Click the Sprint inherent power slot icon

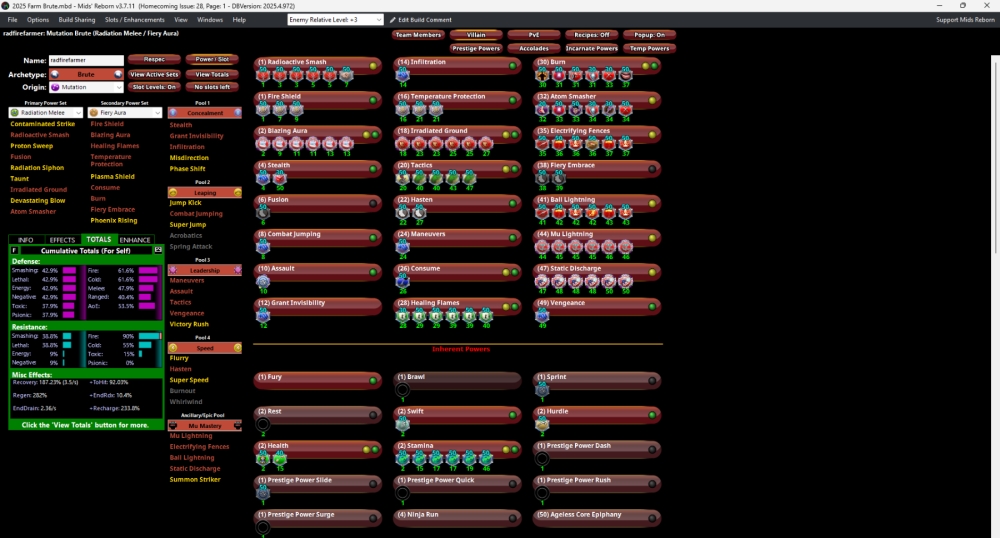click(x=541, y=388)
